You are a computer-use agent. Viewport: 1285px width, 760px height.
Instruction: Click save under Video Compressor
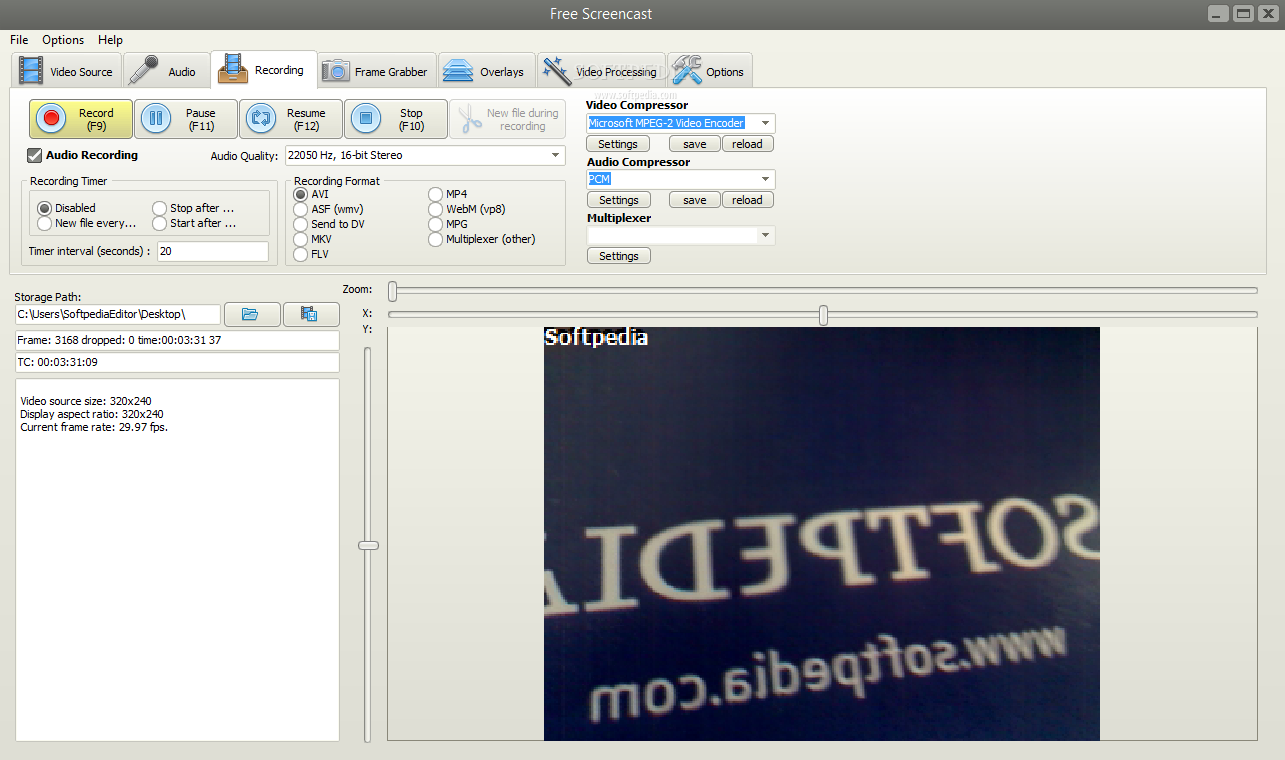pyautogui.click(x=695, y=144)
